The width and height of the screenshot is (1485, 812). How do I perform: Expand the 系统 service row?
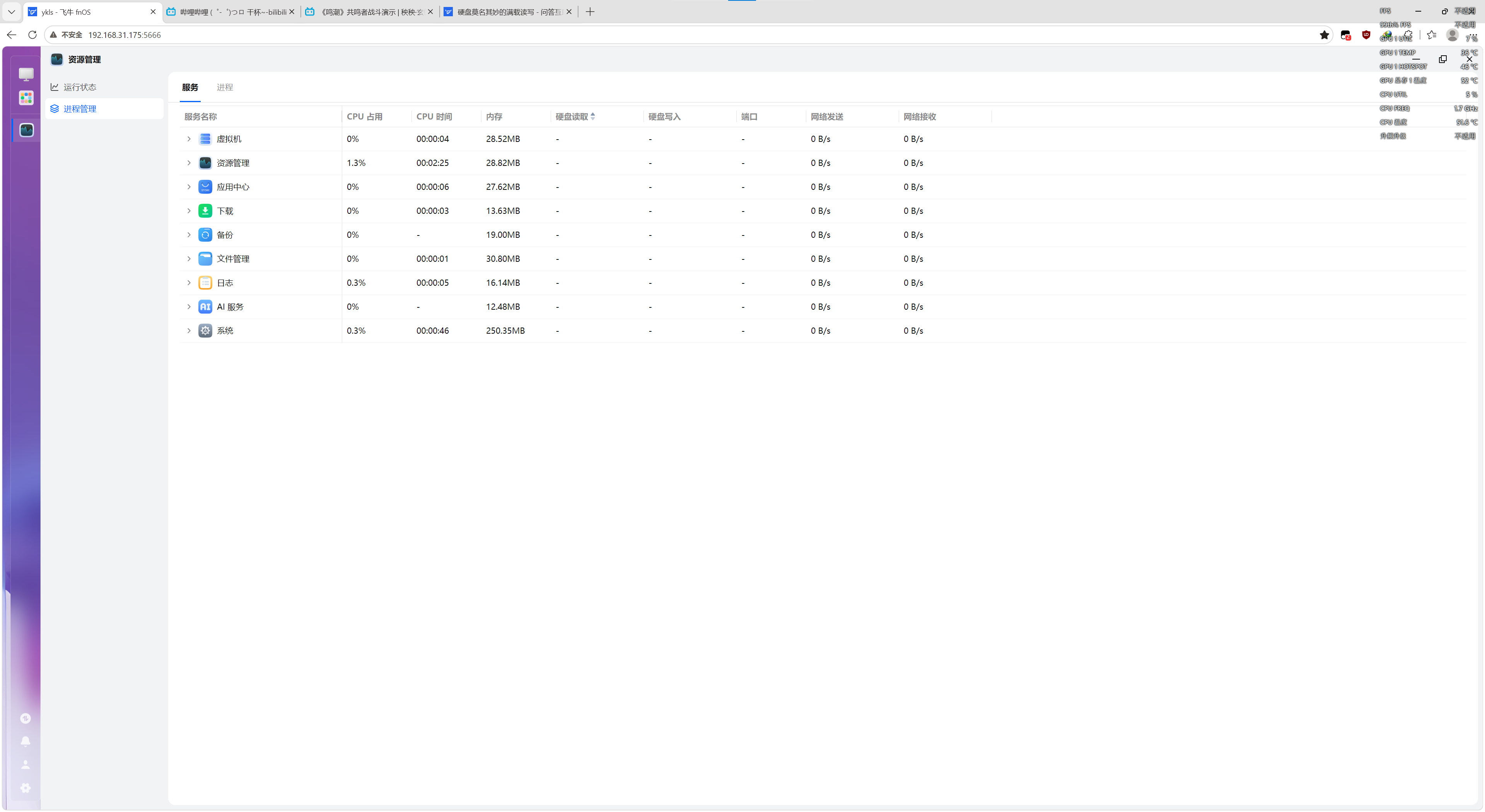click(x=188, y=331)
